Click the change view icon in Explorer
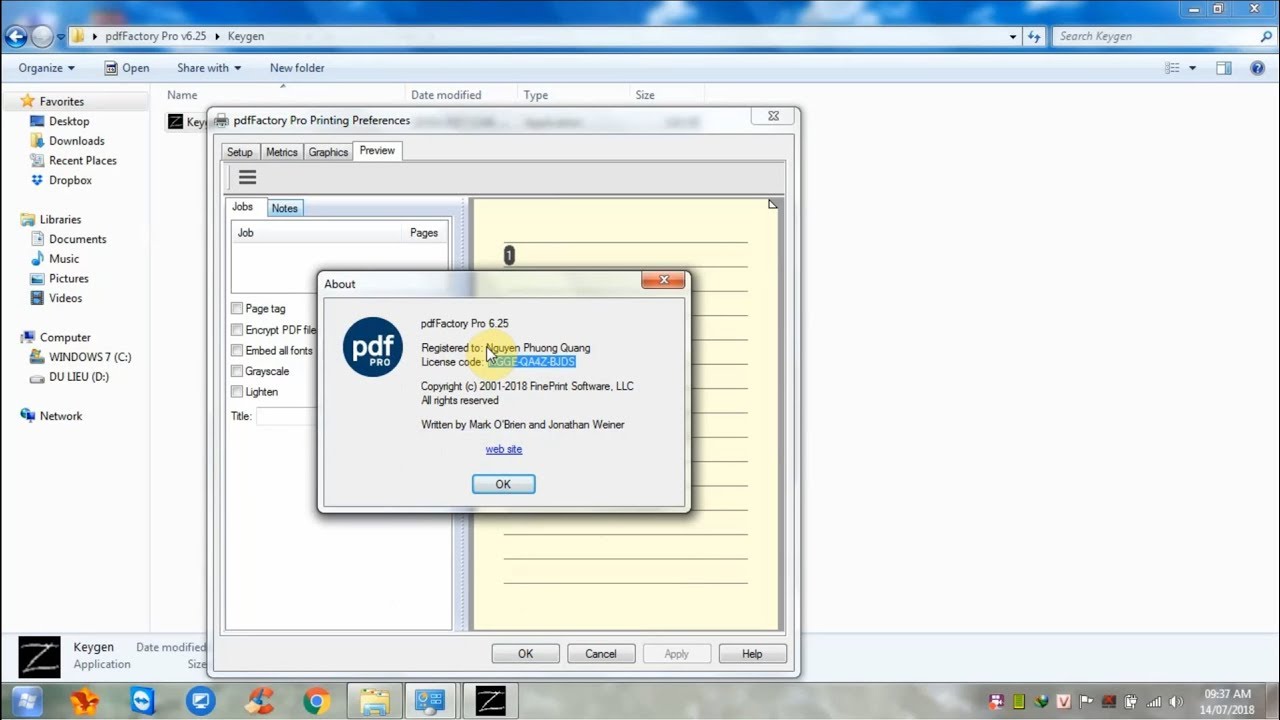The width and height of the screenshot is (1280, 720). (1173, 68)
